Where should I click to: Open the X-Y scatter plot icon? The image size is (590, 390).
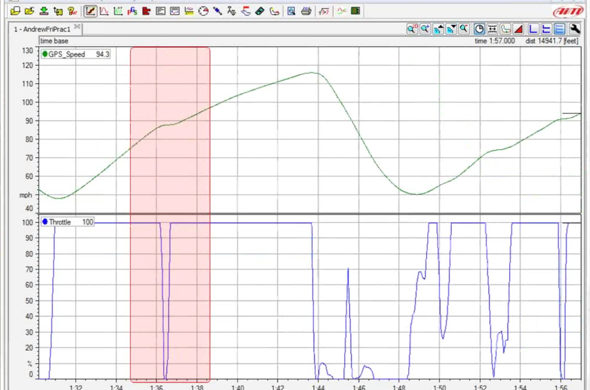tap(118, 11)
